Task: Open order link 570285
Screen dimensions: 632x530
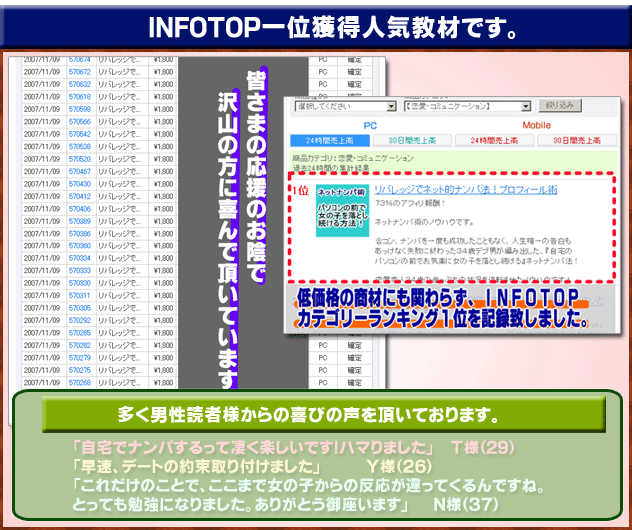Action: pyautogui.click(x=79, y=333)
